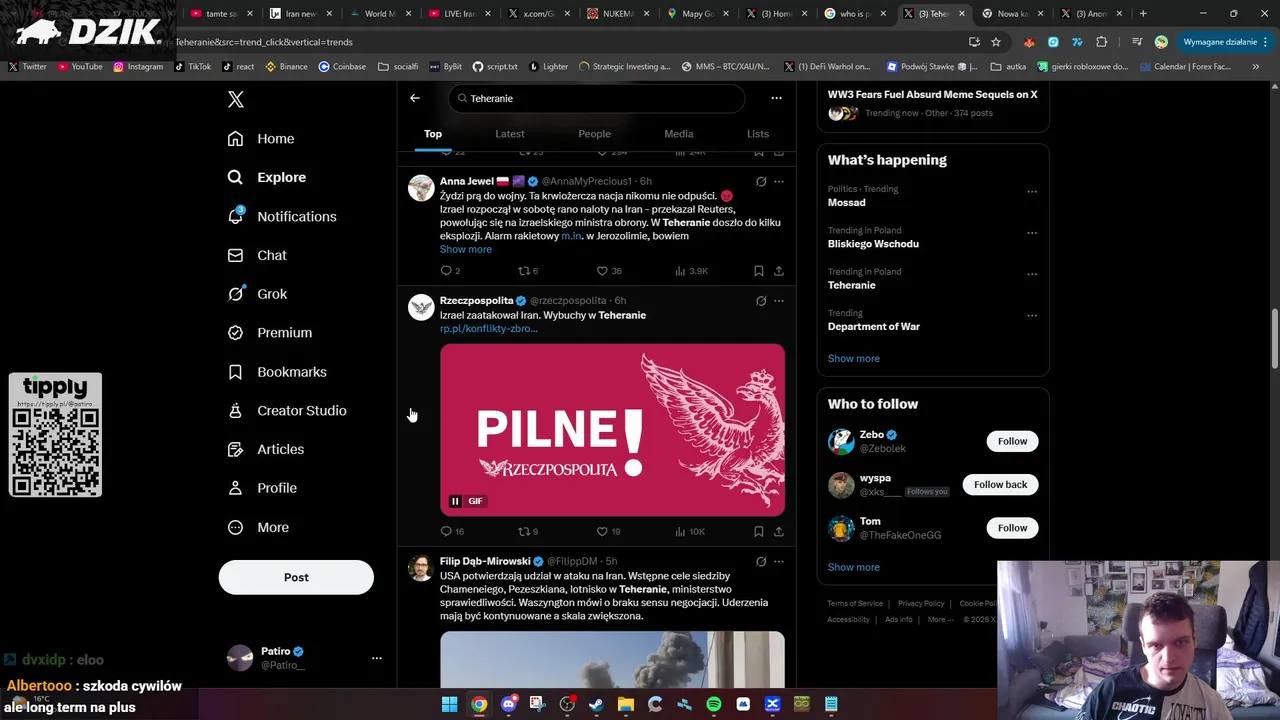The height and width of the screenshot is (720, 1280).
Task: Click Grok icon on Filip Dąb-Mirowski's post
Action: click(x=761, y=562)
